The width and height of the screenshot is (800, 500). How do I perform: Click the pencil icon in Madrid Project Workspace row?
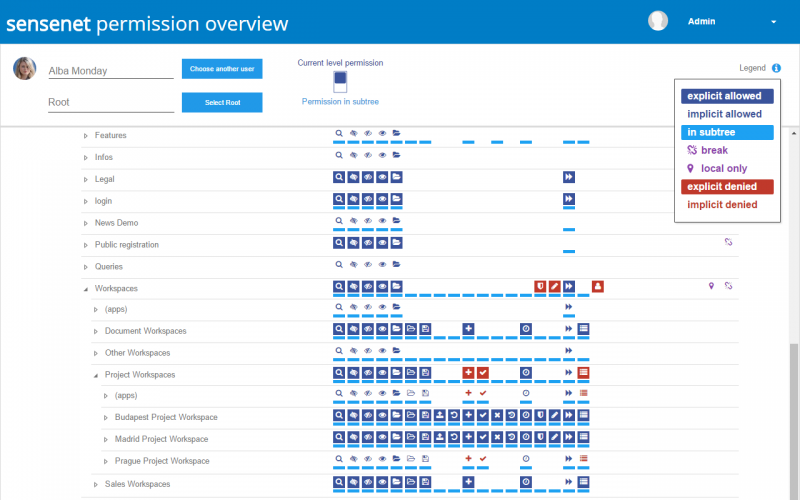(x=554, y=437)
